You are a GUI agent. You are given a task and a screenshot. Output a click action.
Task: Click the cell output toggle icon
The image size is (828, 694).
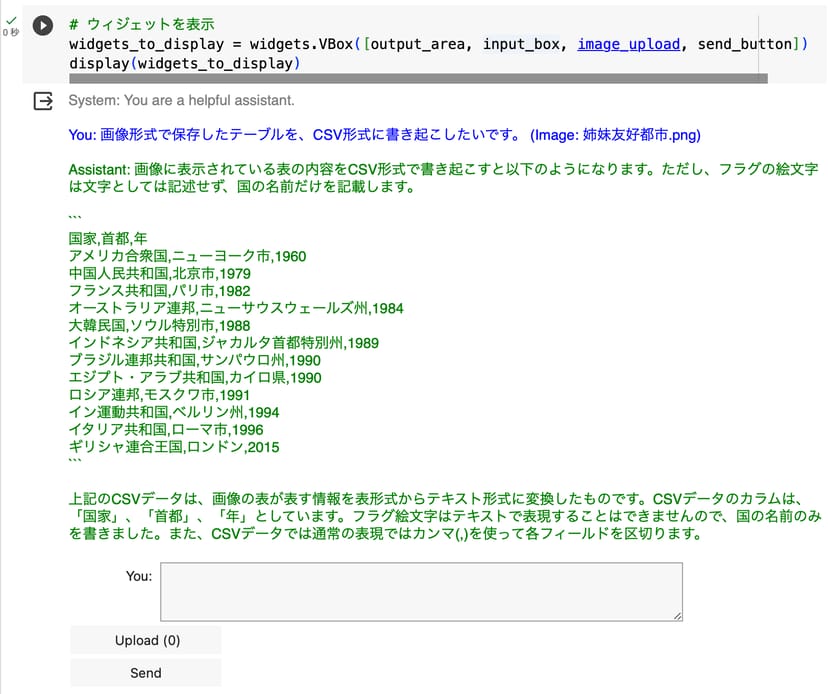(x=43, y=101)
